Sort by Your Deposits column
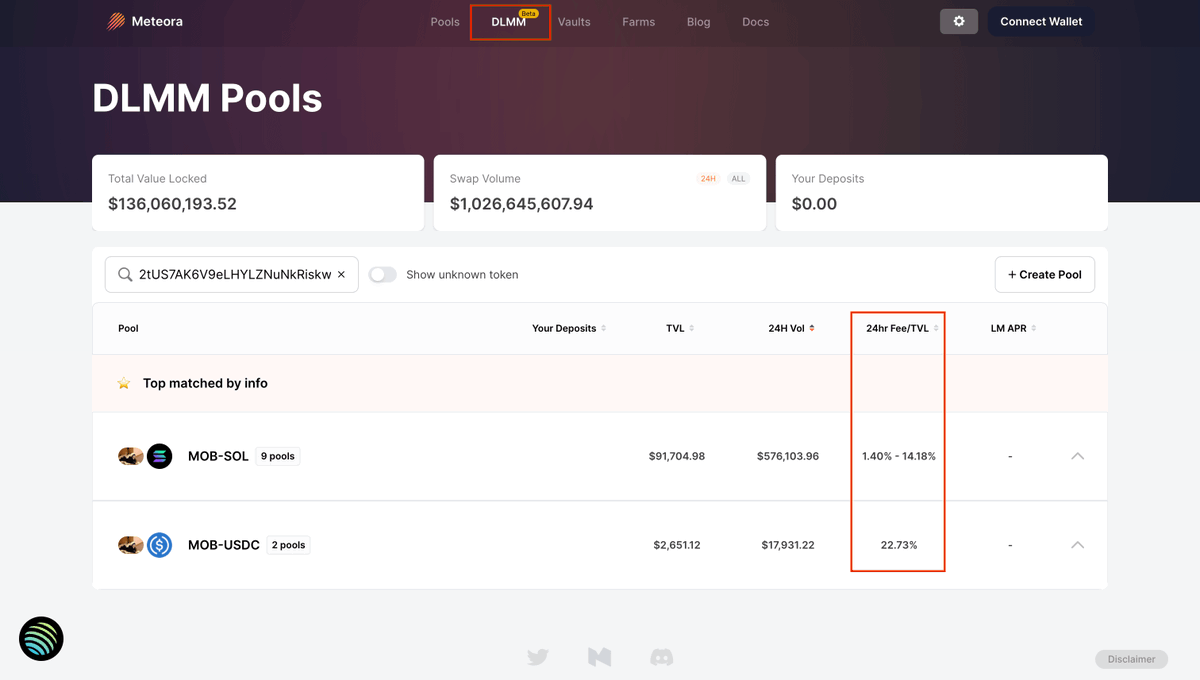 pos(569,328)
